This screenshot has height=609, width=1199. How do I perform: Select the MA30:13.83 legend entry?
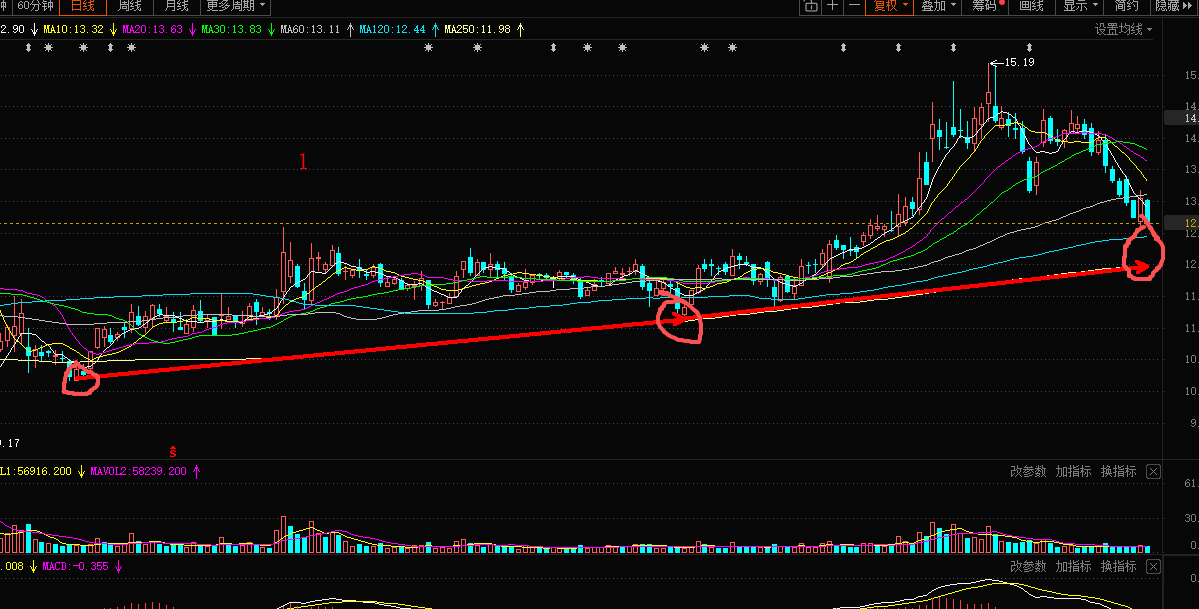(231, 29)
